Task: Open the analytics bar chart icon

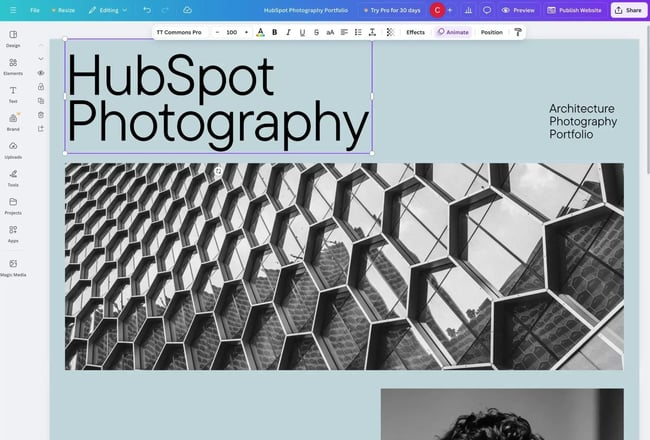Action: point(468,10)
